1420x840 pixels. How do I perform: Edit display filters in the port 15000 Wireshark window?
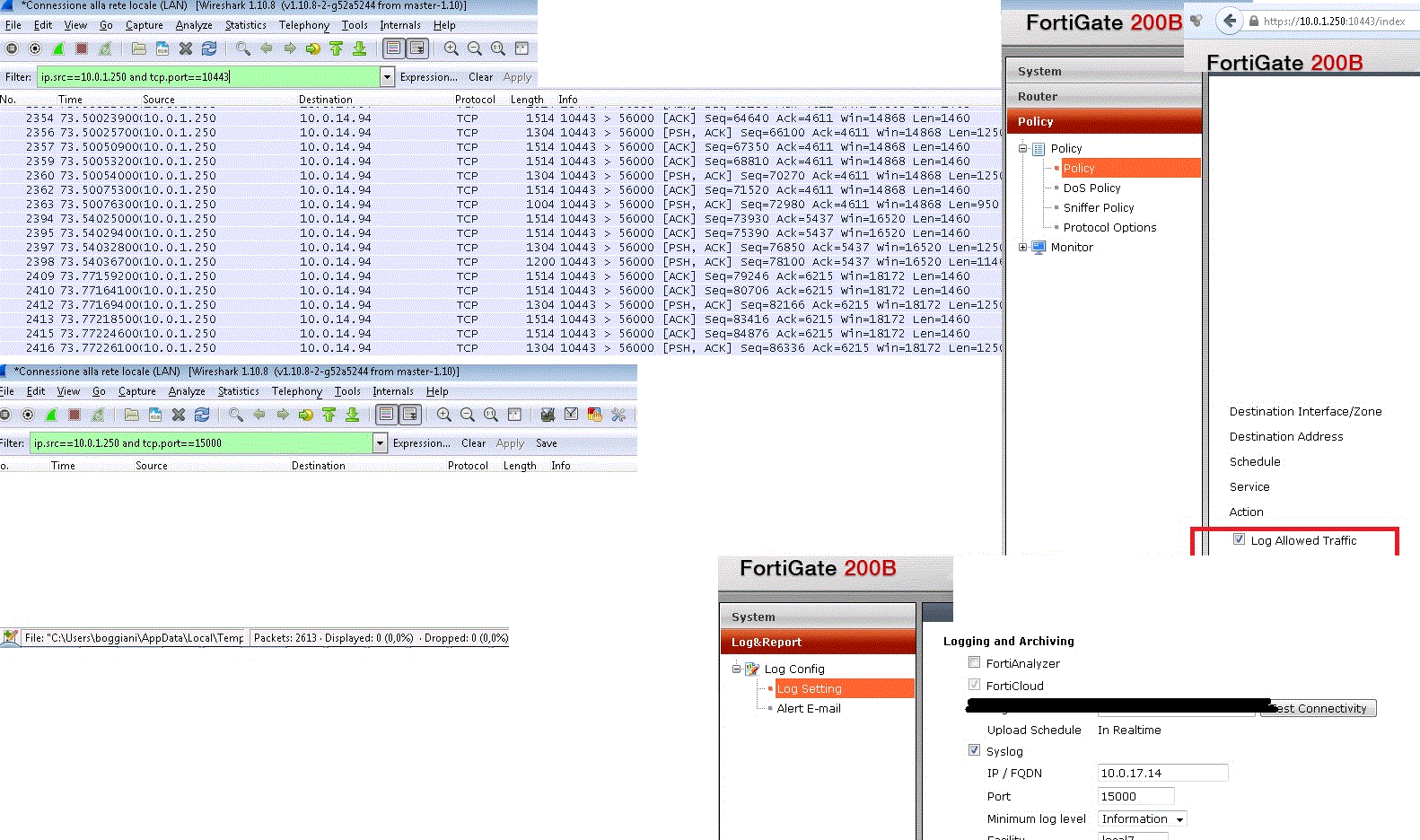click(x=572, y=415)
